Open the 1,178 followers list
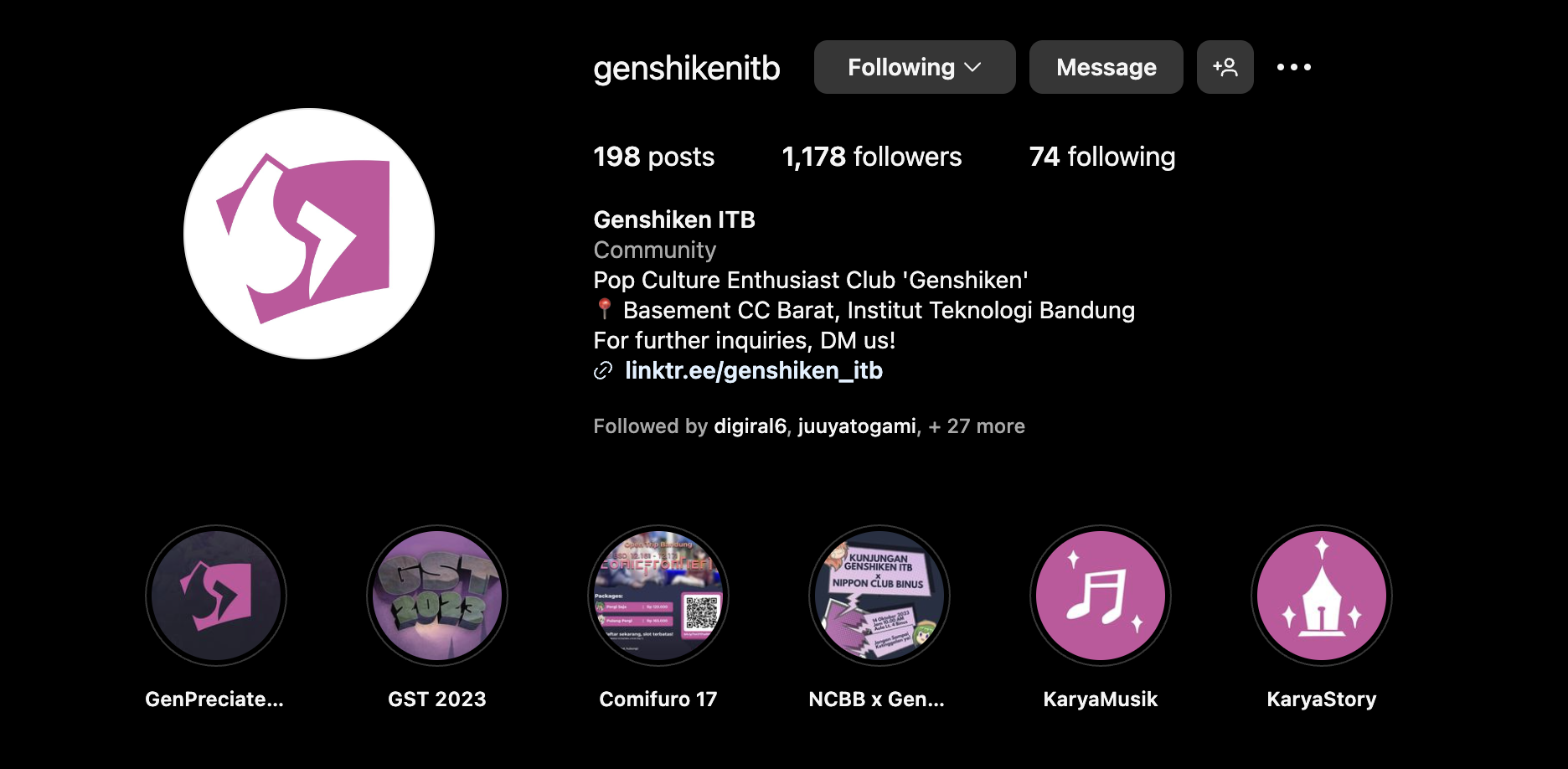Viewport: 1568px width, 769px height. coord(872,157)
